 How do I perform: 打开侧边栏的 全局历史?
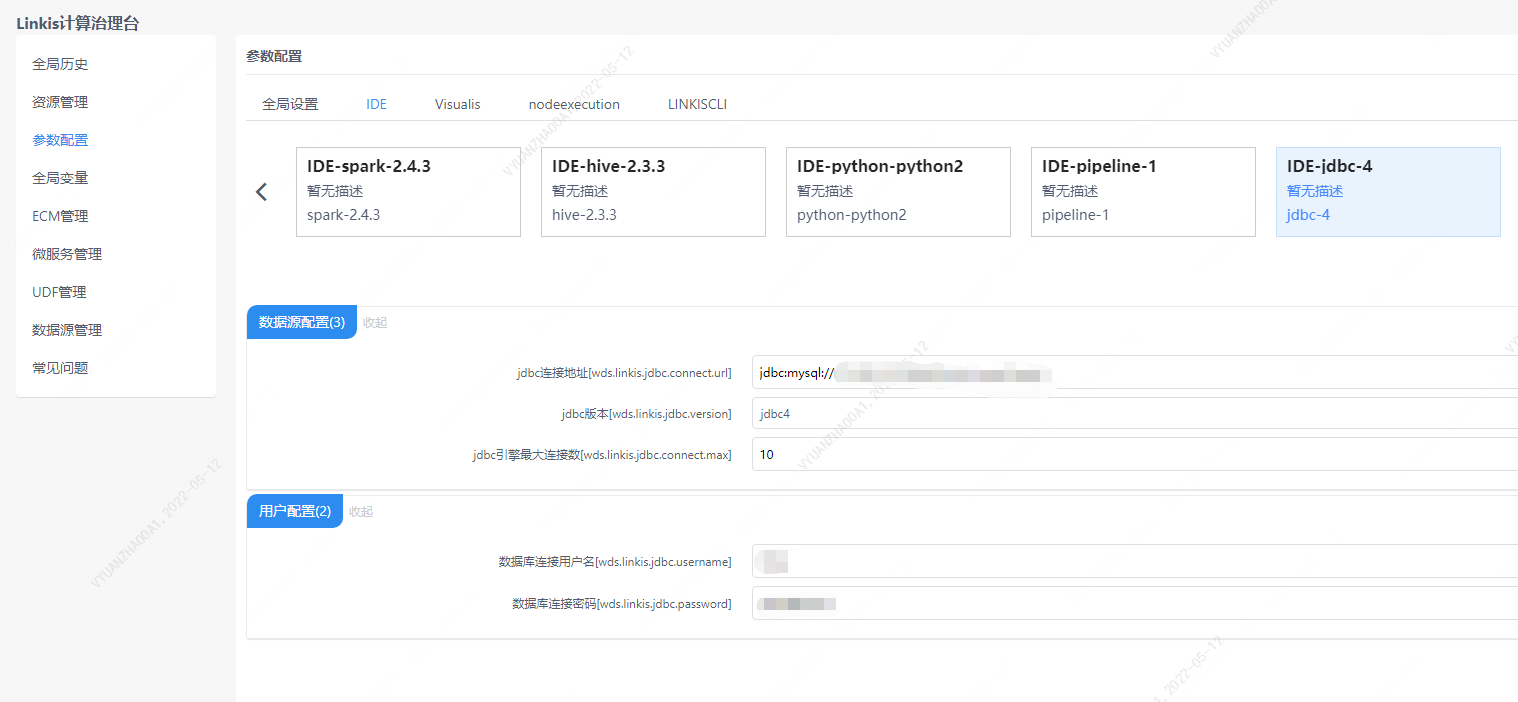60,63
